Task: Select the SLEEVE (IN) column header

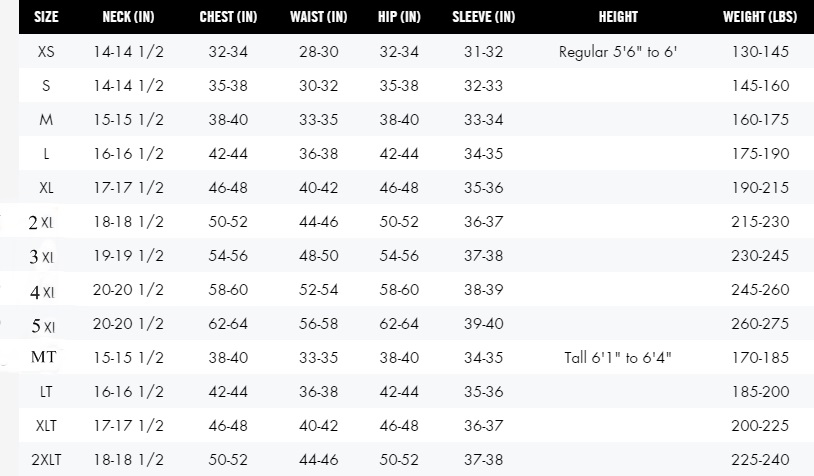Action: pyautogui.click(x=483, y=17)
